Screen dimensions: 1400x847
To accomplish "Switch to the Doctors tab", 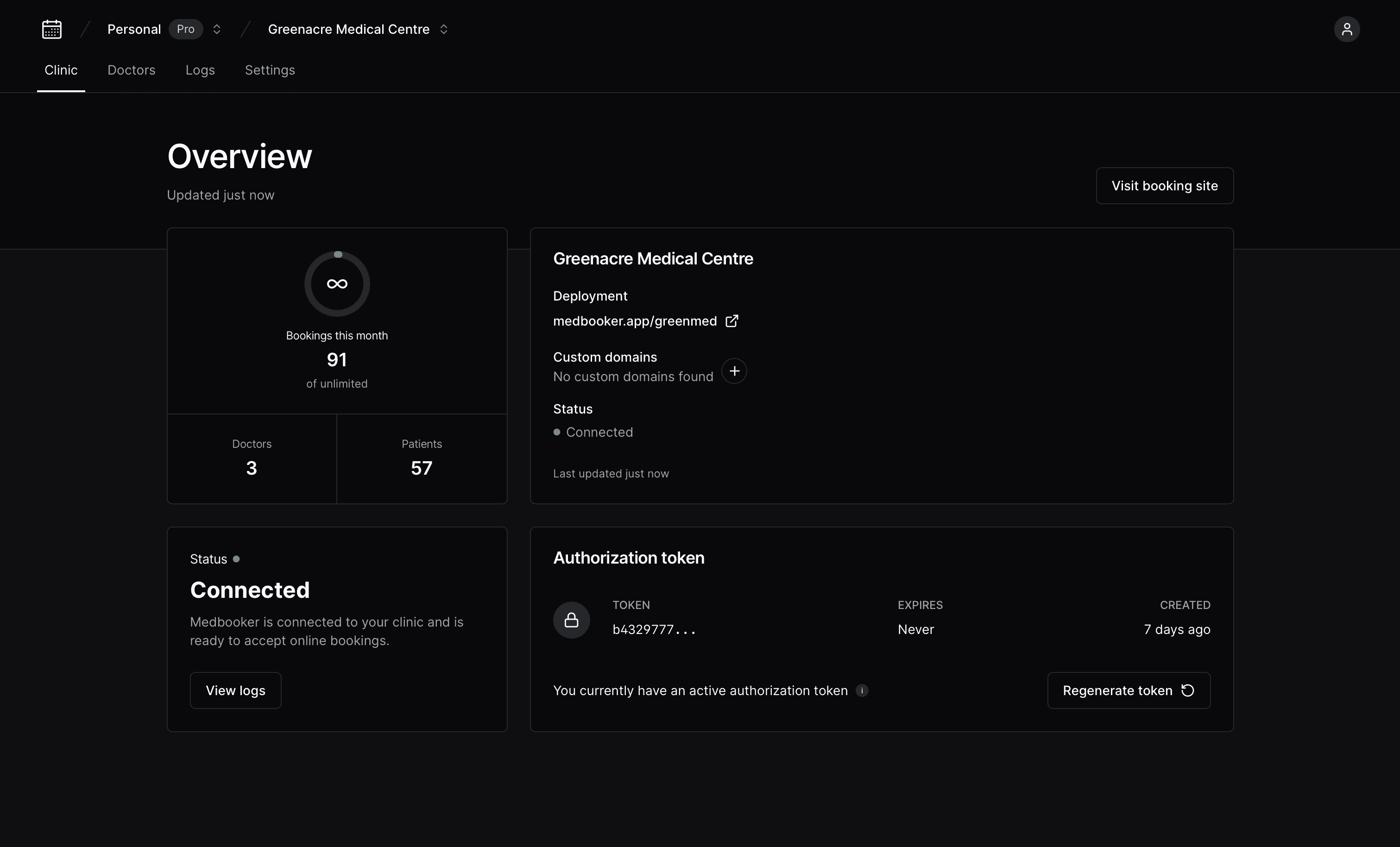I will click(131, 70).
